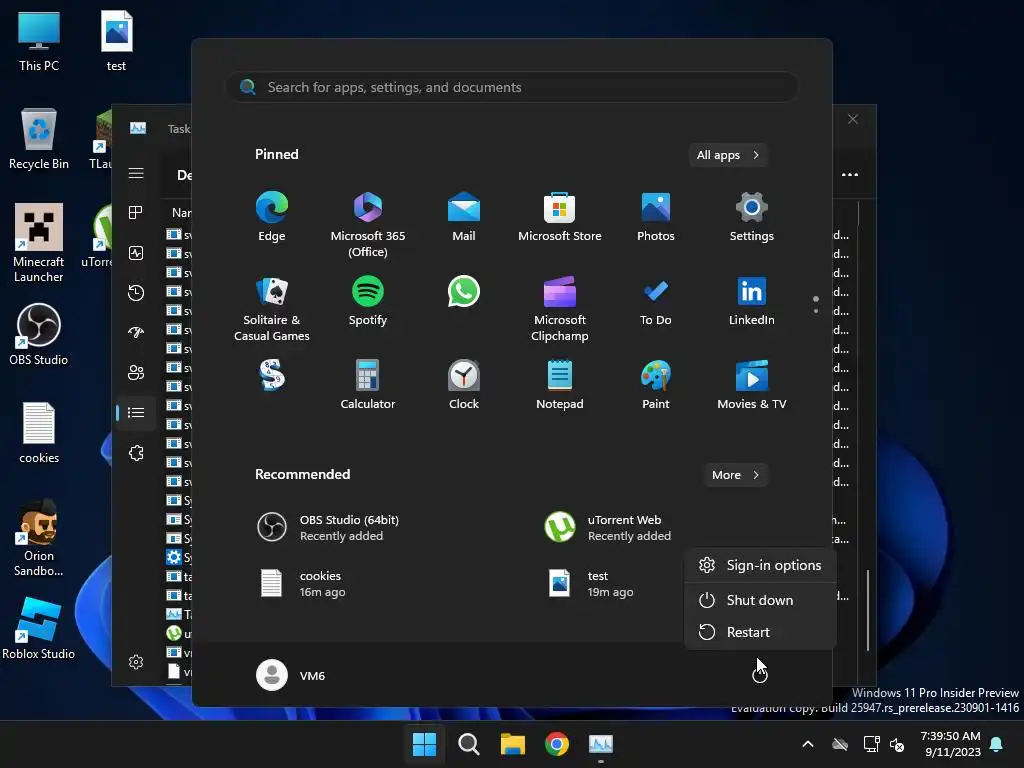This screenshot has width=1024, height=768.
Task: Open Microsoft Store
Action: pos(560,217)
